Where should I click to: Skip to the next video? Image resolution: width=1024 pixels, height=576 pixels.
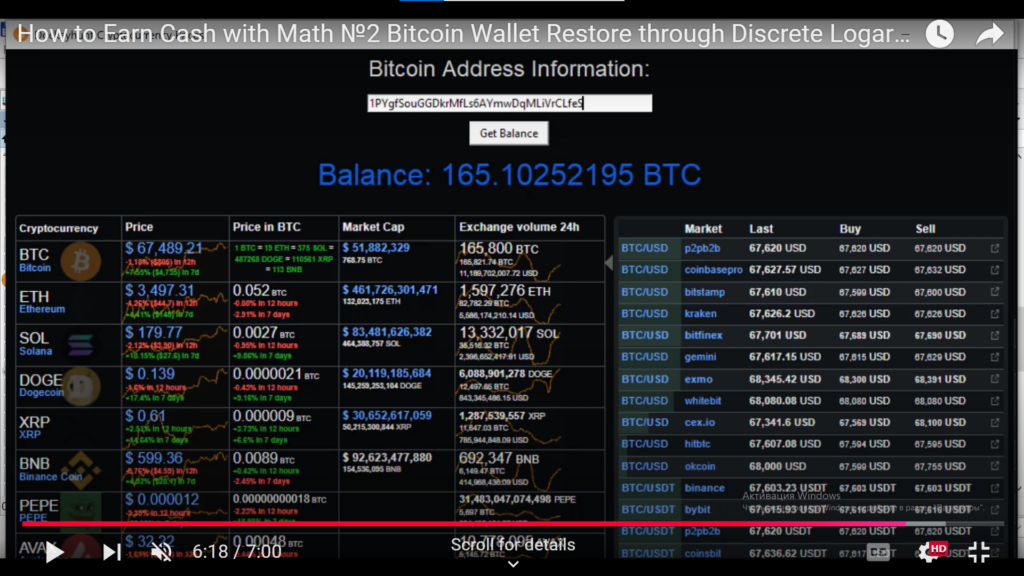point(112,551)
